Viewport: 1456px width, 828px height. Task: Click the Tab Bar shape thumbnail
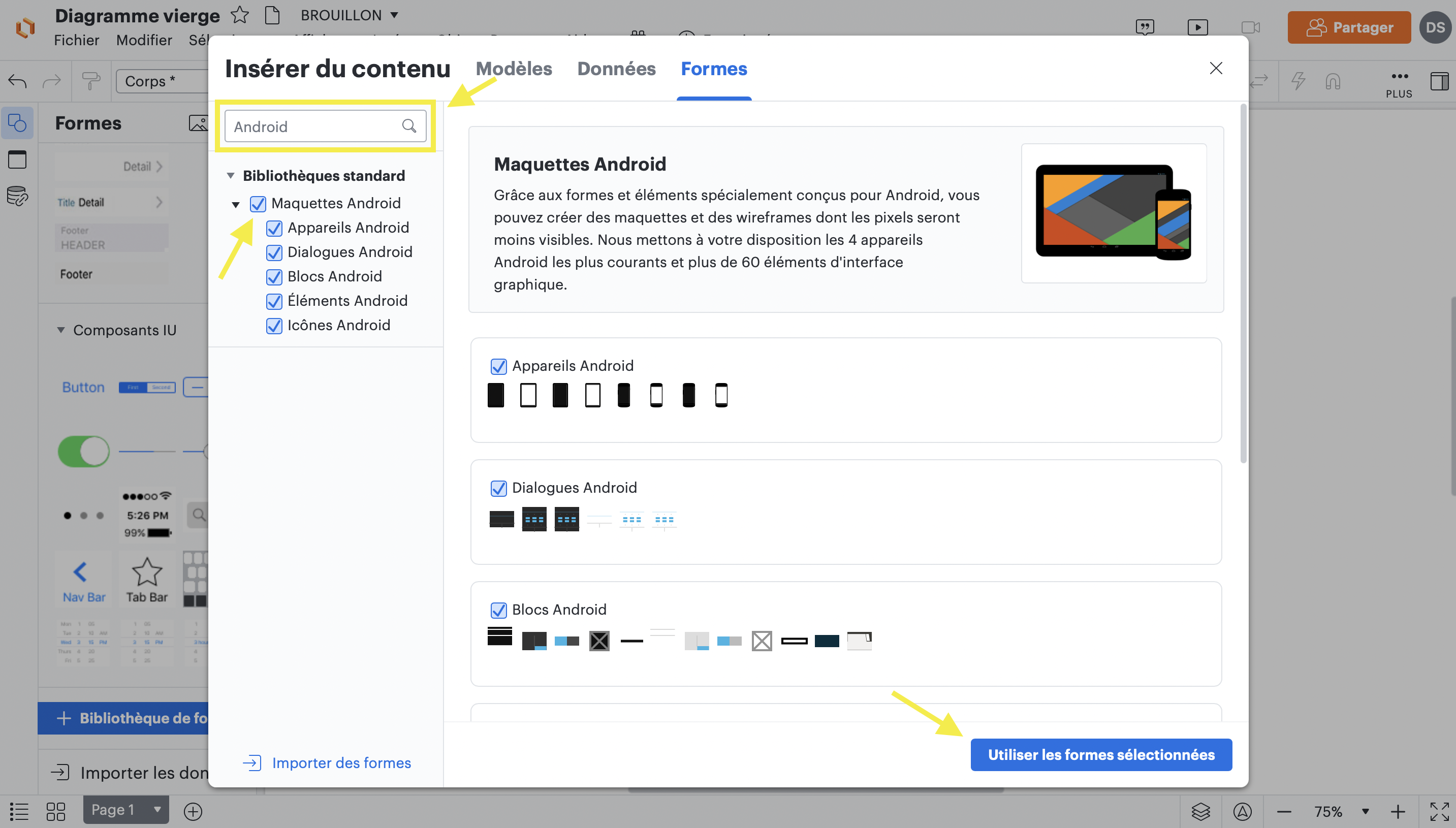pos(147,580)
